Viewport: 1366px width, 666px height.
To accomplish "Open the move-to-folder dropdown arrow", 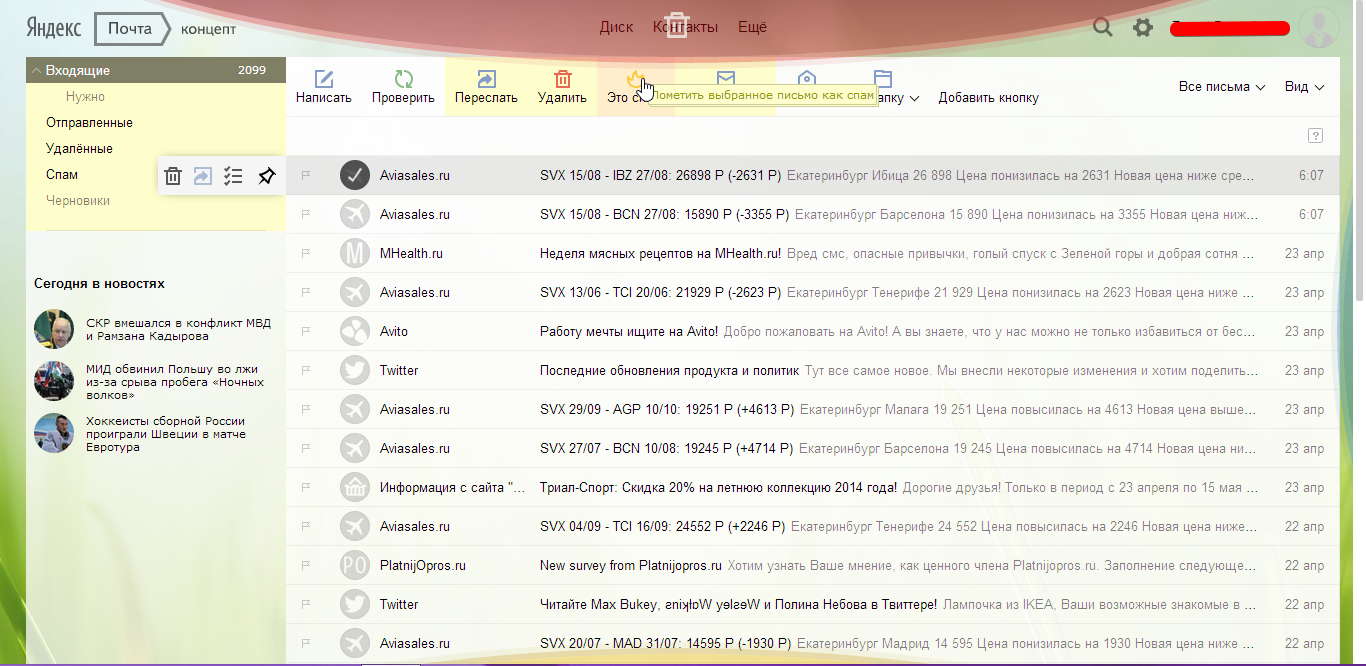I will pyautogui.click(x=915, y=98).
